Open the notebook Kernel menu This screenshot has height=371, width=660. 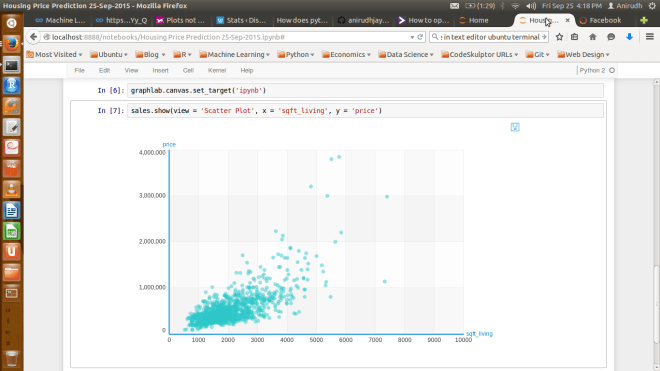tap(217, 70)
